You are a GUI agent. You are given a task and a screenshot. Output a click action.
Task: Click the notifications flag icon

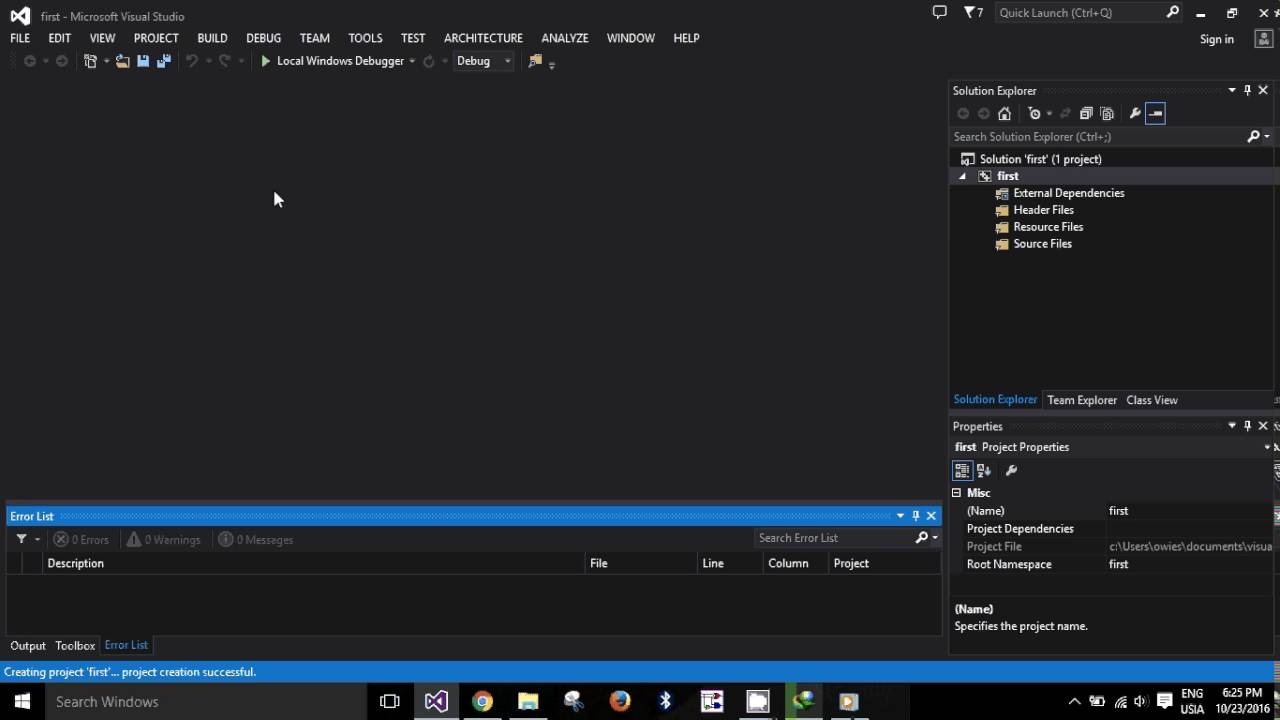coord(973,13)
